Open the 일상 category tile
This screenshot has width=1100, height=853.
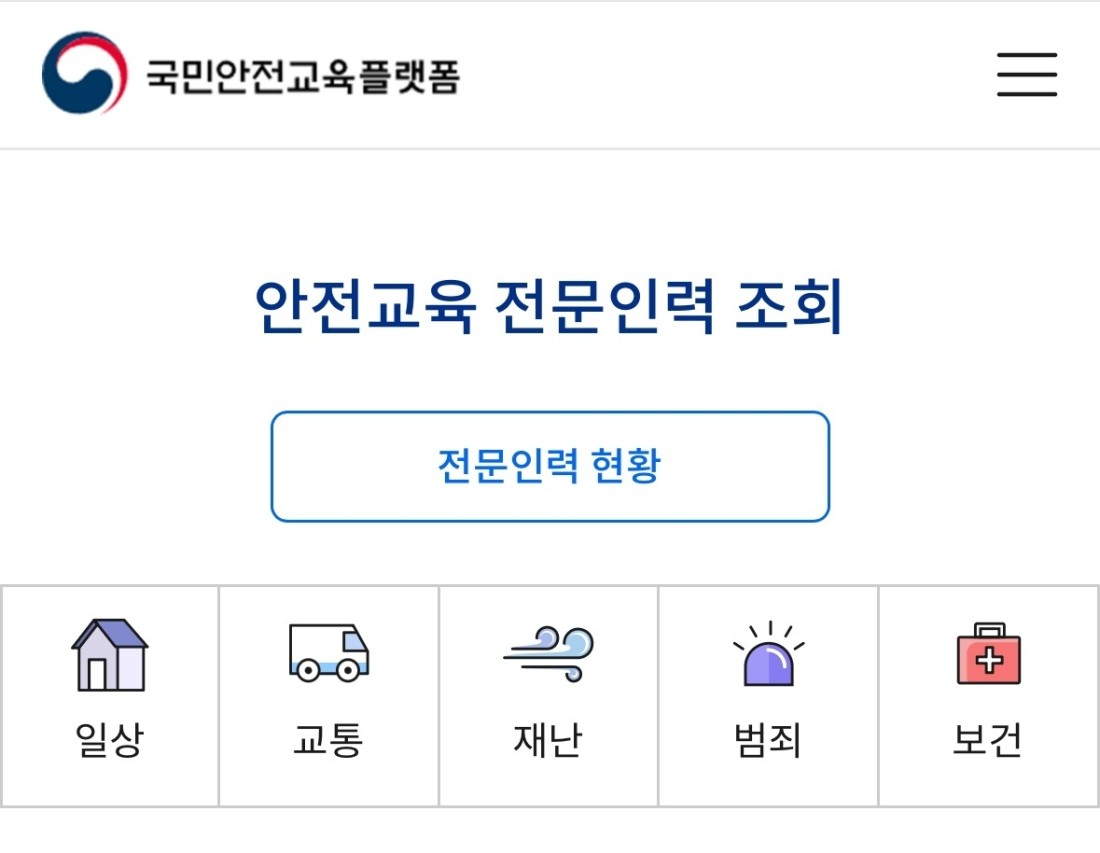[x=110, y=696]
